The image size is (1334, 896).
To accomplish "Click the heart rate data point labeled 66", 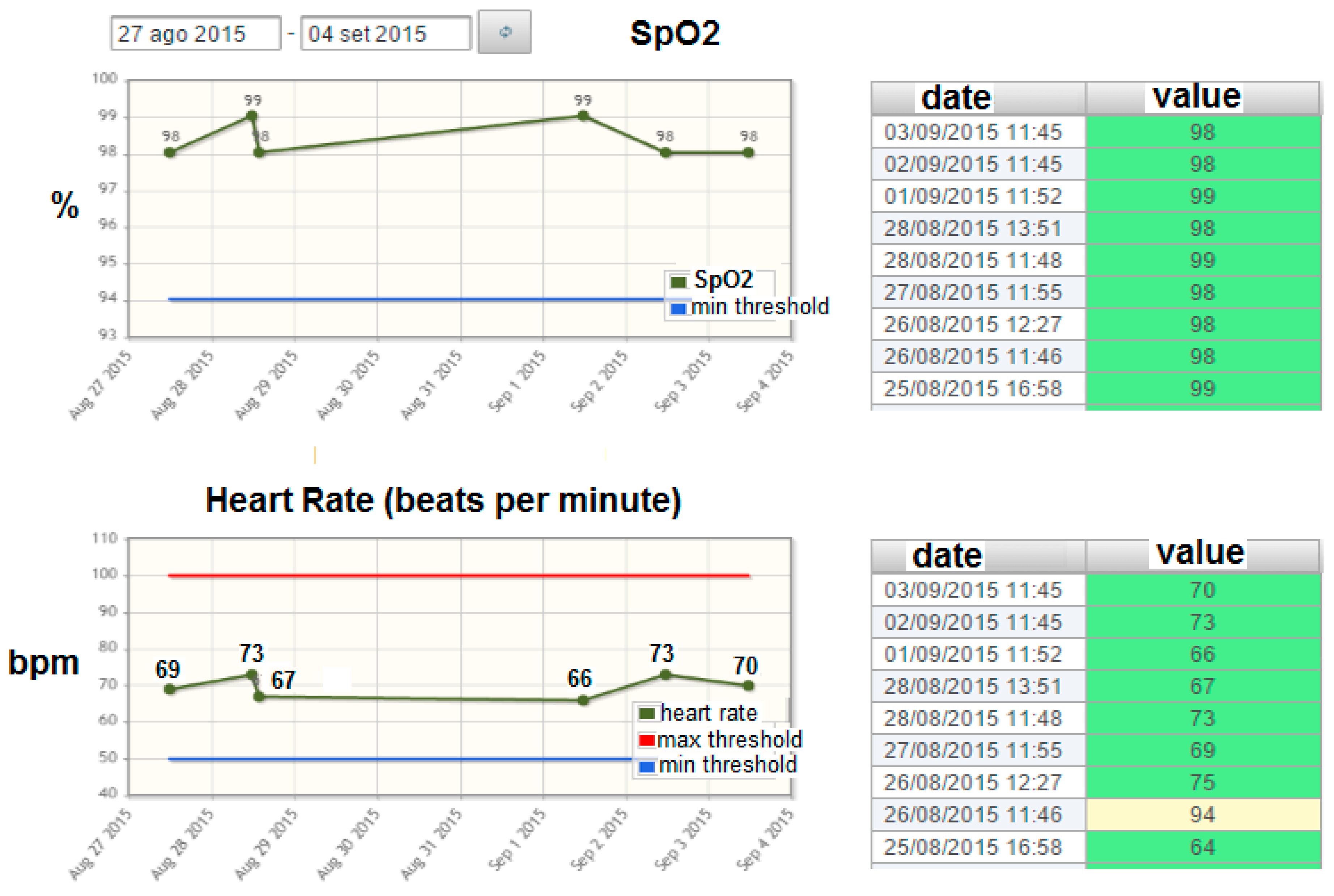I will (583, 701).
